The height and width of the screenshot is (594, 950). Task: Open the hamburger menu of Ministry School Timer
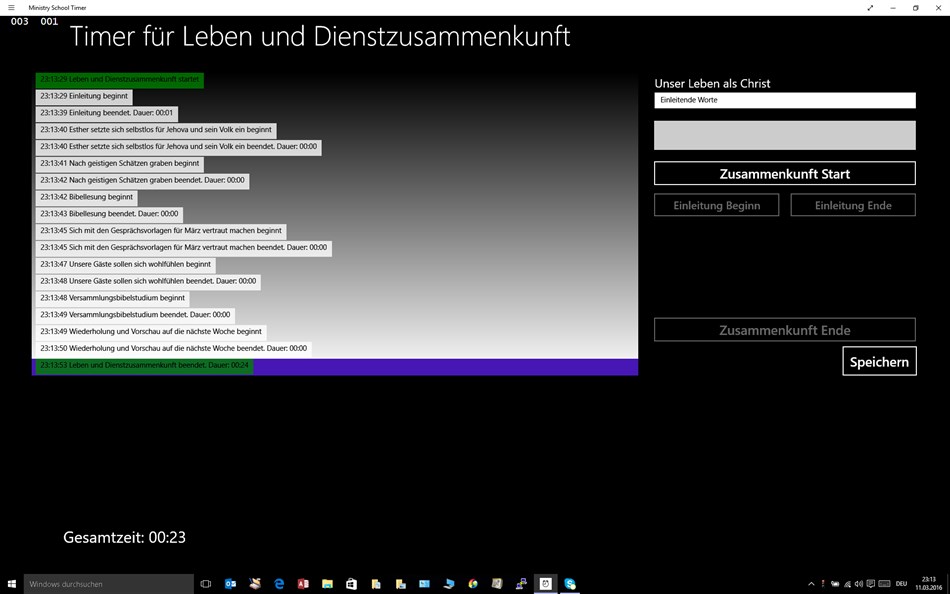11,8
